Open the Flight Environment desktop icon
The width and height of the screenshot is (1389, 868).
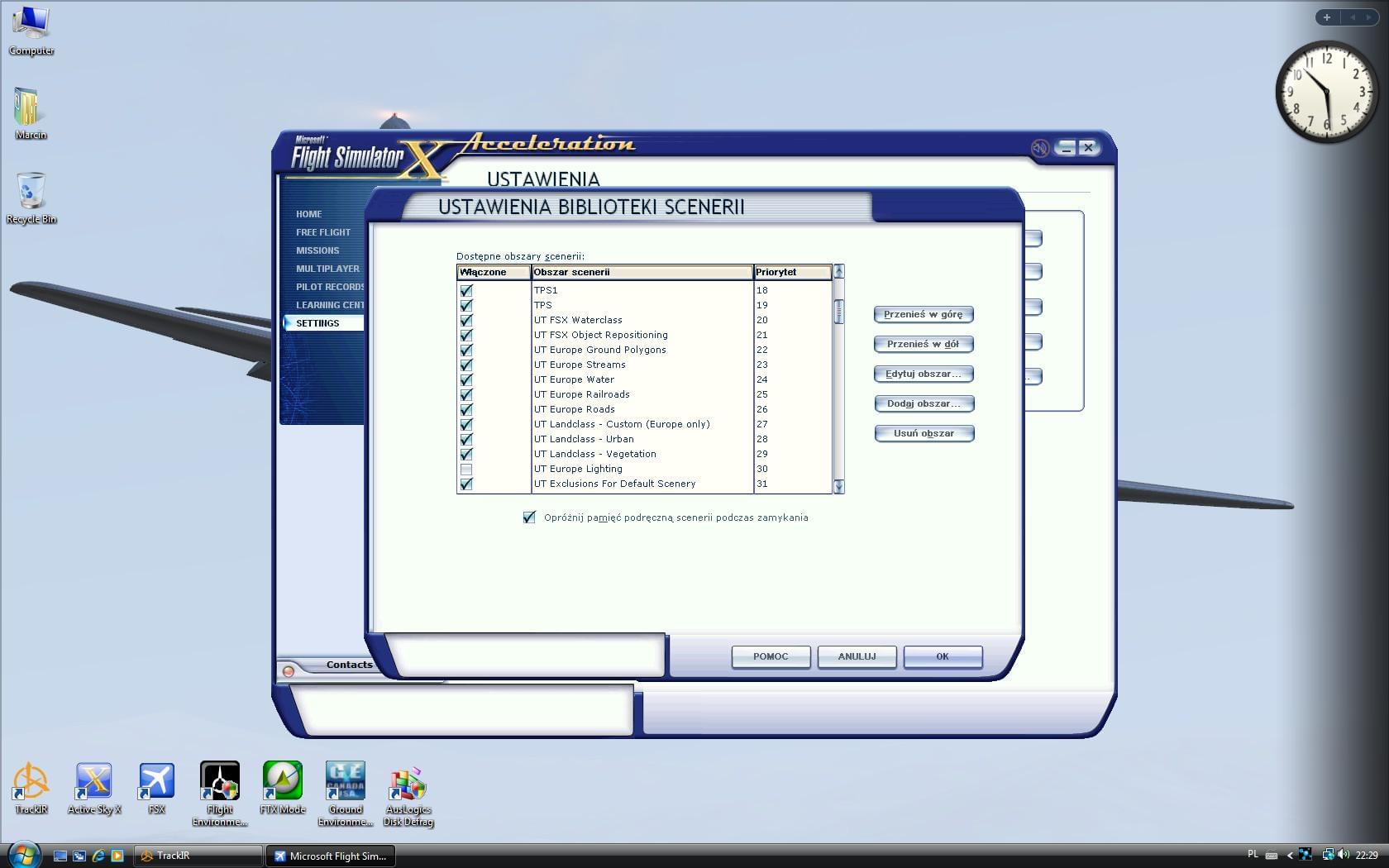click(220, 784)
